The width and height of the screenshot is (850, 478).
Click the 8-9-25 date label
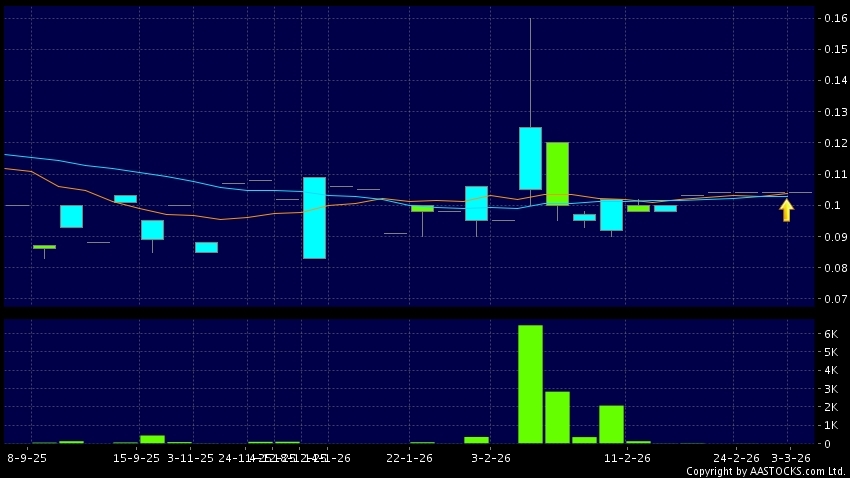tap(27, 457)
